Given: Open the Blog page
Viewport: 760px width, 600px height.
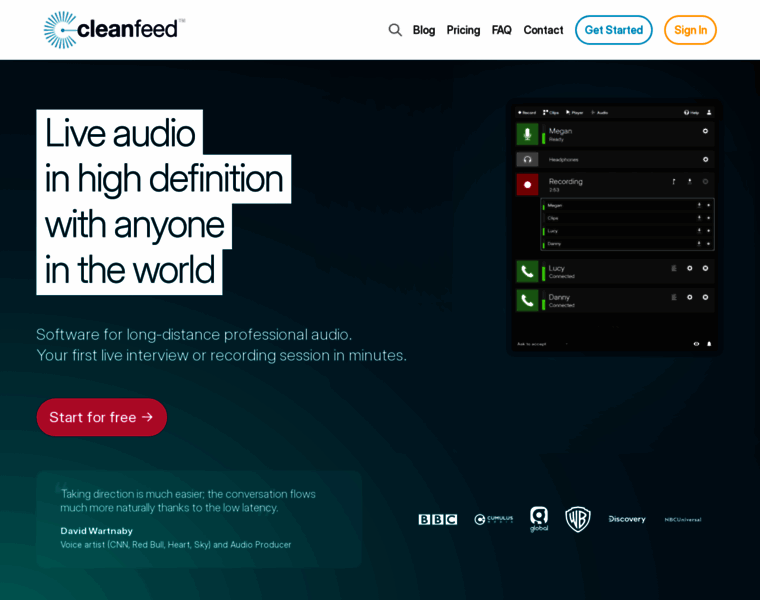Looking at the screenshot, I should coord(424,30).
